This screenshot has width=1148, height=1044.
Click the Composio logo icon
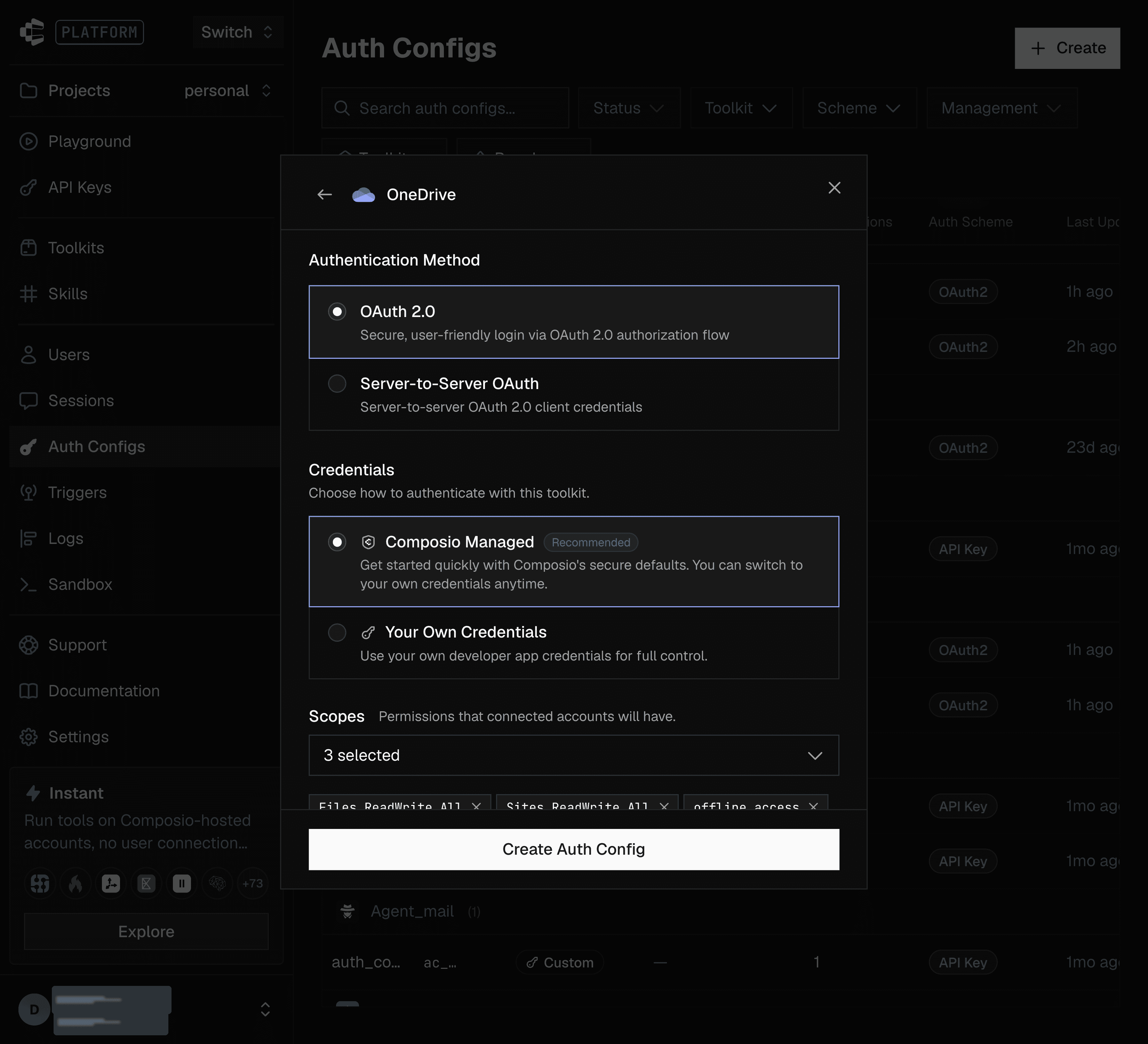tap(32, 32)
